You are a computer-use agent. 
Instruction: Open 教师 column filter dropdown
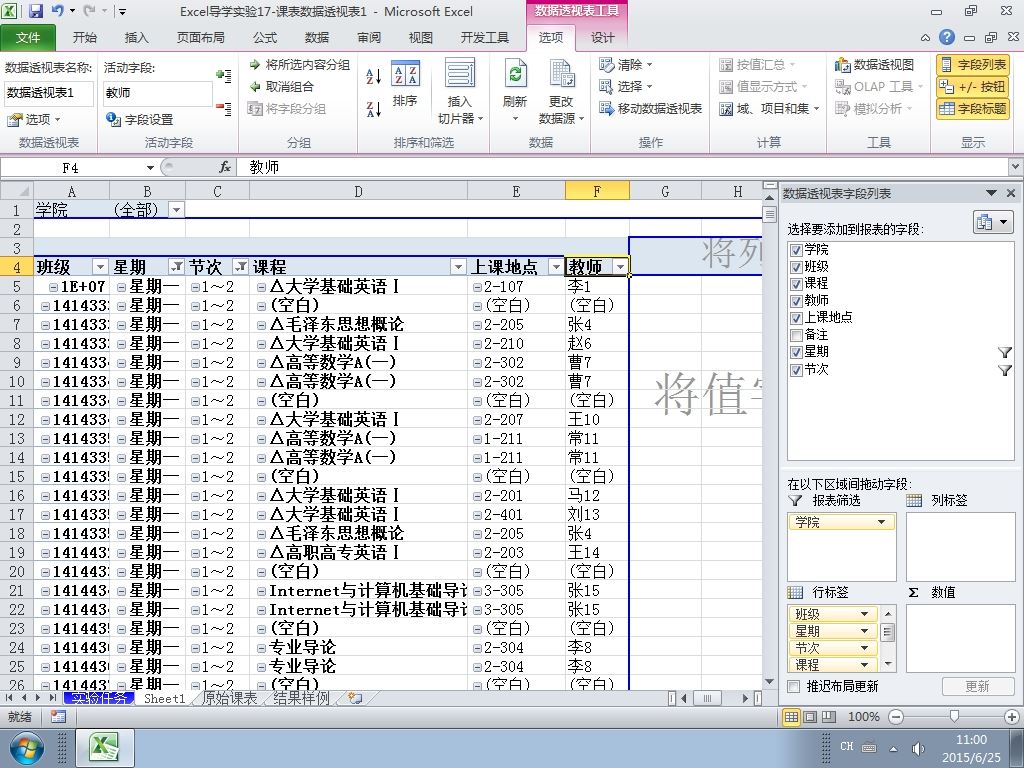coord(620,266)
